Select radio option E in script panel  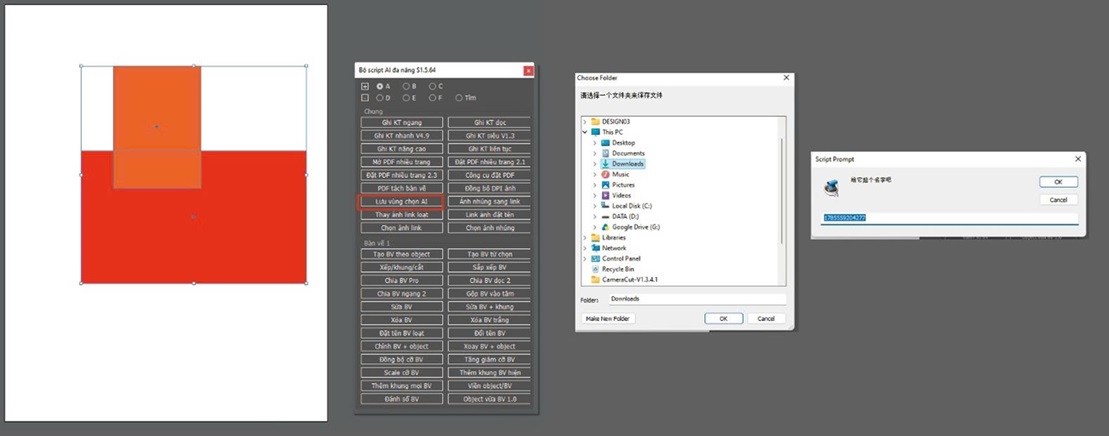[406, 98]
